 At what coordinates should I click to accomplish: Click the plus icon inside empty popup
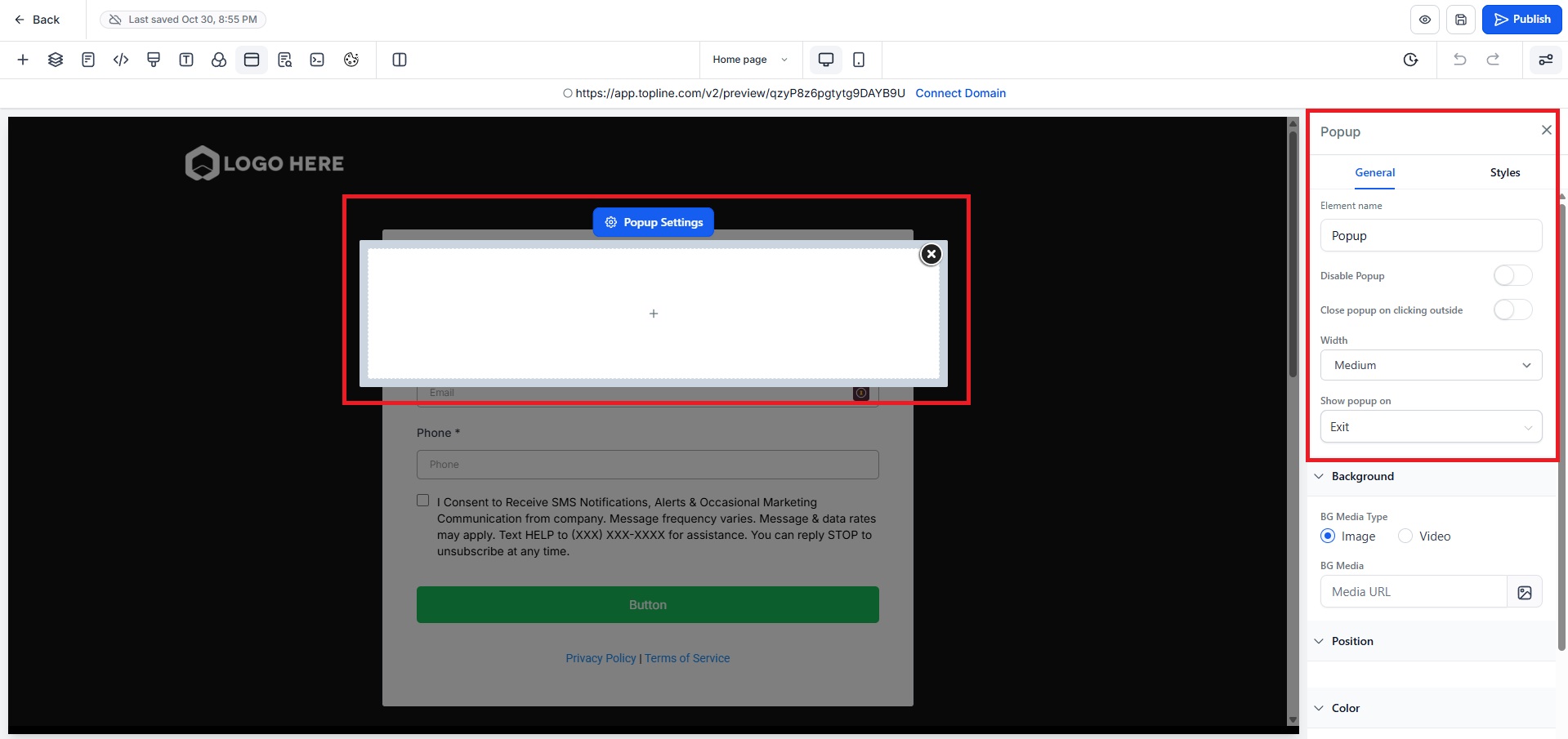point(654,314)
